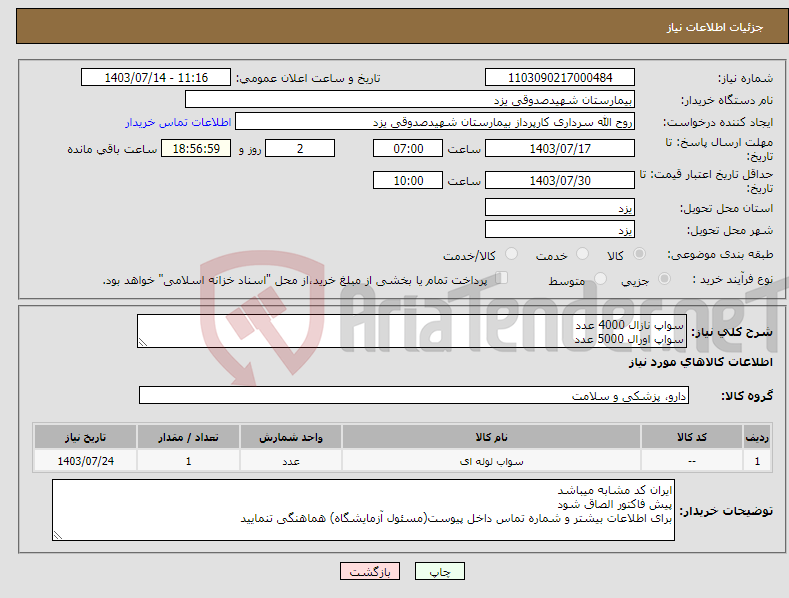Click the price validity time 10:00
The width and height of the screenshot is (789, 598).
coord(408,180)
